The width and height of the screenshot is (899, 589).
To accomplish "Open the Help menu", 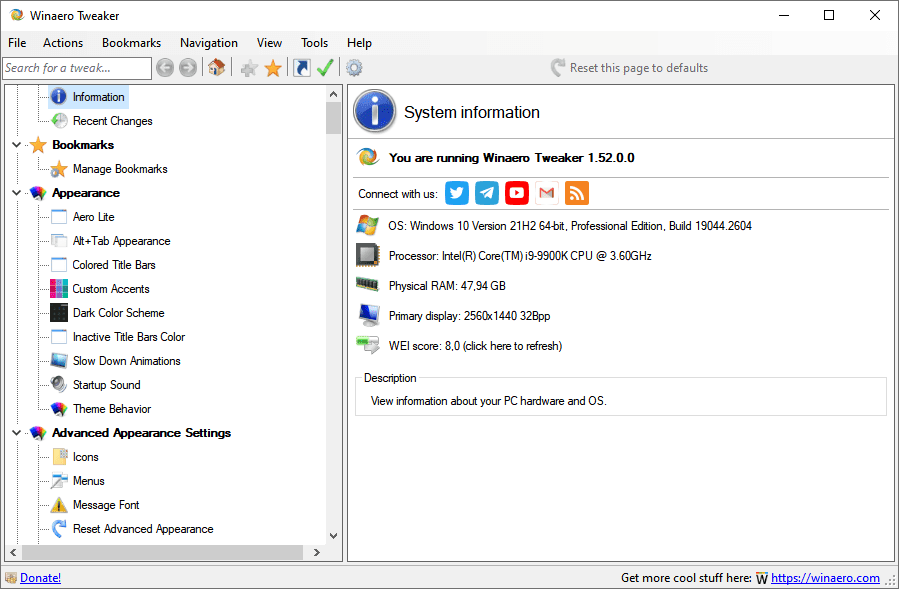I will click(359, 43).
